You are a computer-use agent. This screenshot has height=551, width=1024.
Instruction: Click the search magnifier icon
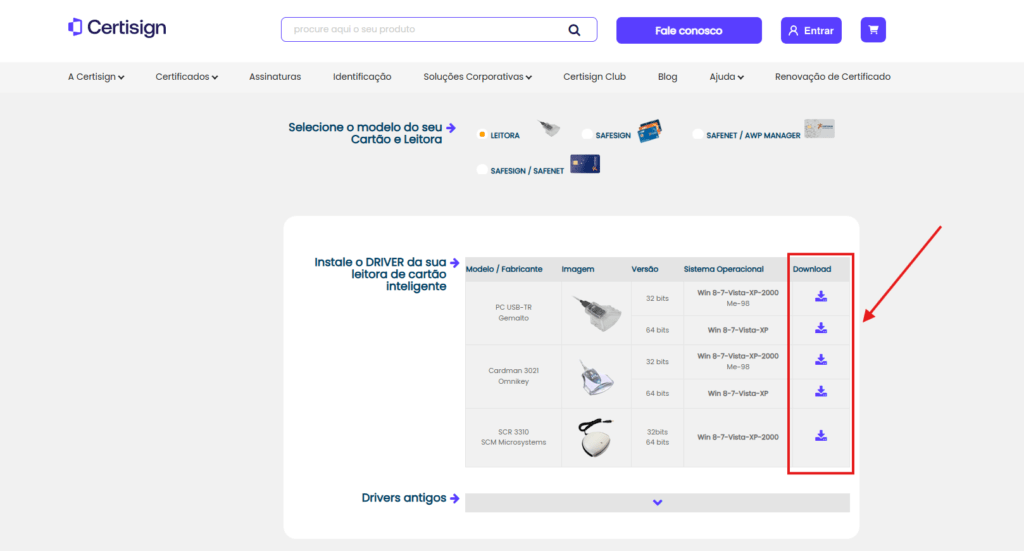(x=574, y=30)
